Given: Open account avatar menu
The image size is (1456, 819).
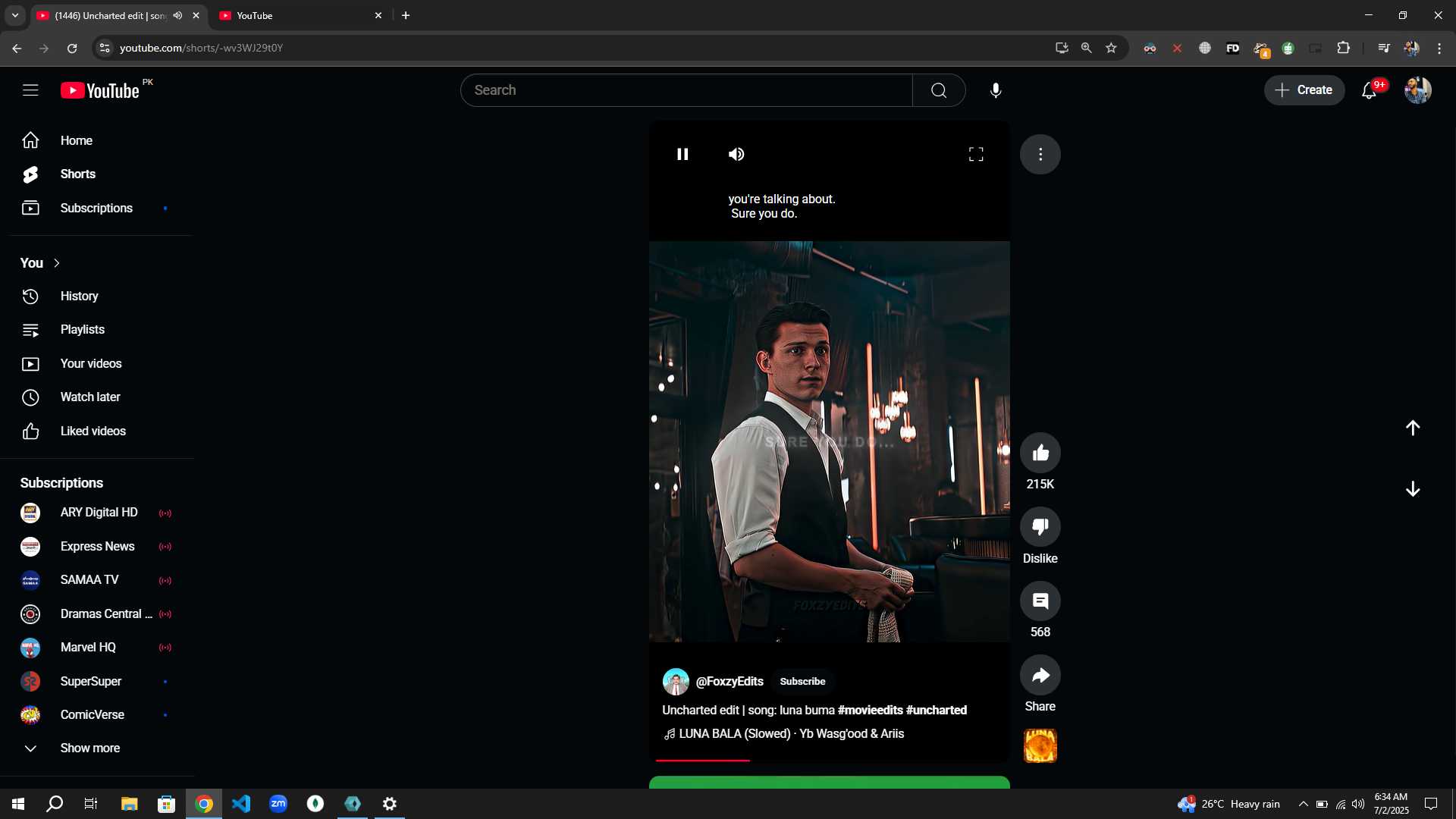Looking at the screenshot, I should (1417, 90).
